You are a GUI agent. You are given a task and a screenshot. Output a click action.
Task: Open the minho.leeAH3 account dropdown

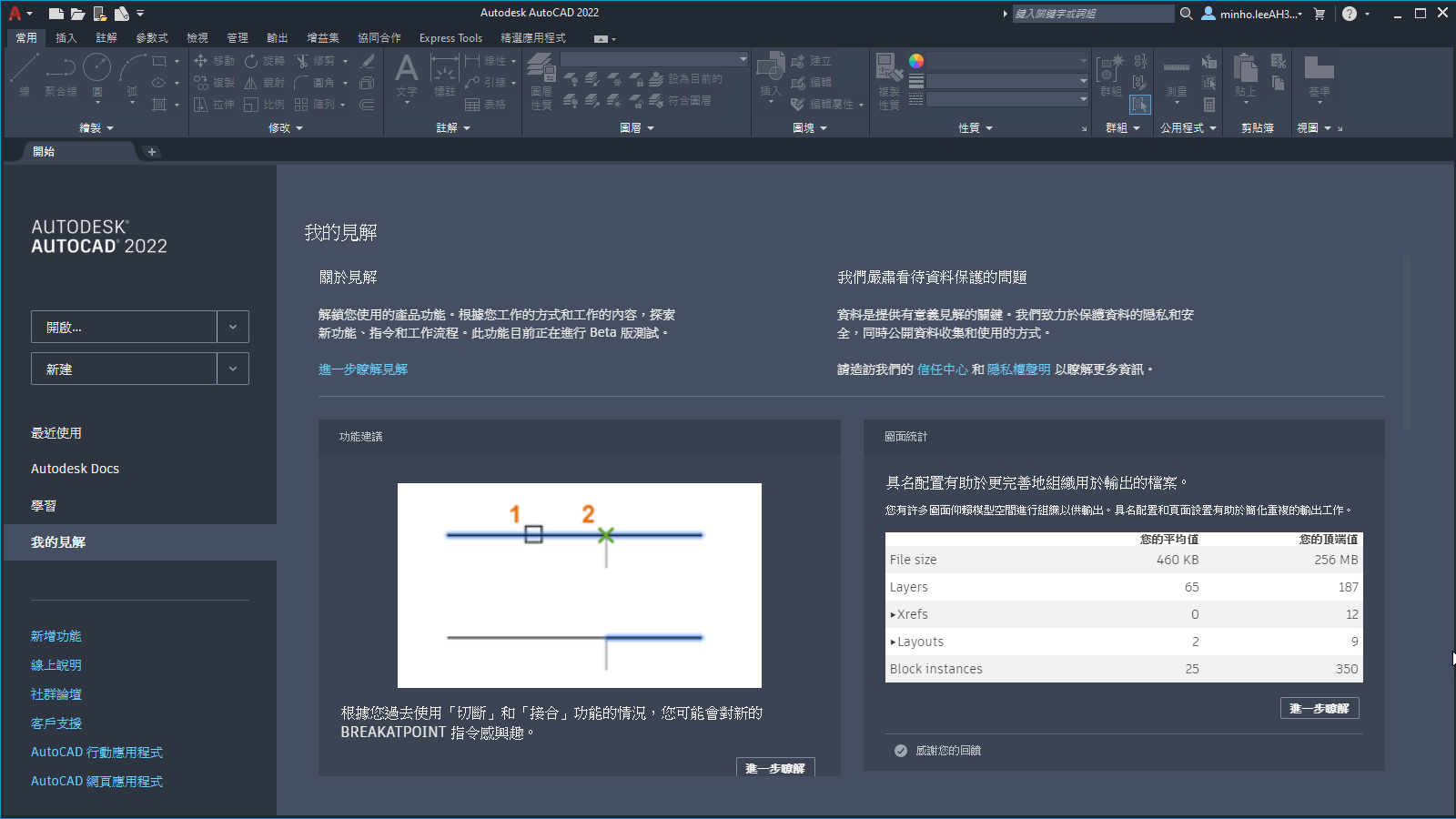coord(1252,14)
